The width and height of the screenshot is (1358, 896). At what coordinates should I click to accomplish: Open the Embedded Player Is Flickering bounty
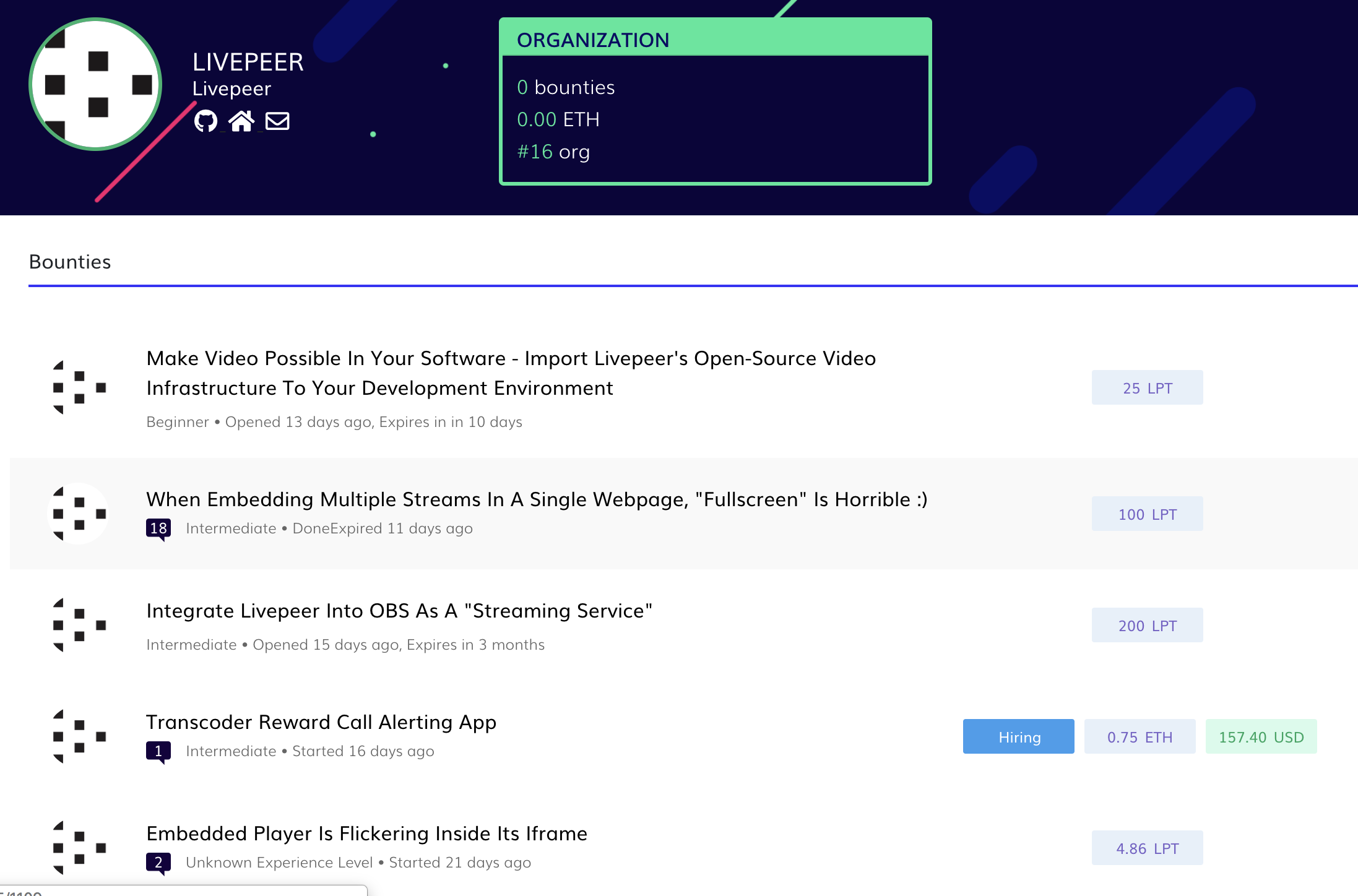pyautogui.click(x=366, y=834)
